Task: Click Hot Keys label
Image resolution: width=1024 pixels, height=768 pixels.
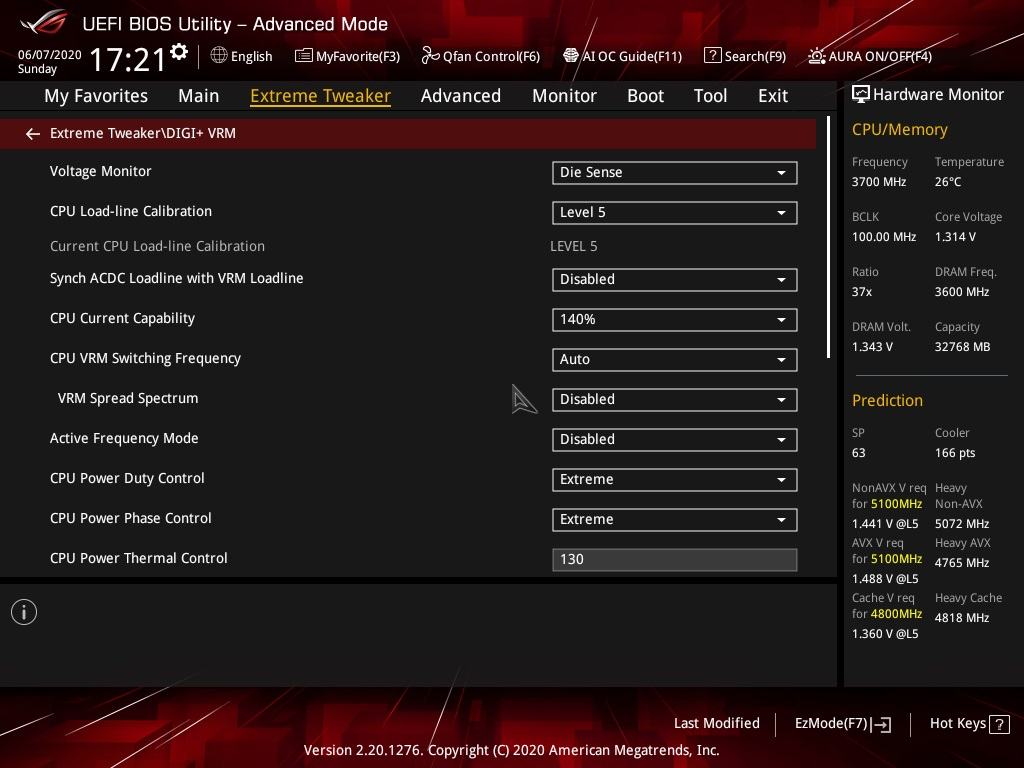Action: click(x=957, y=723)
